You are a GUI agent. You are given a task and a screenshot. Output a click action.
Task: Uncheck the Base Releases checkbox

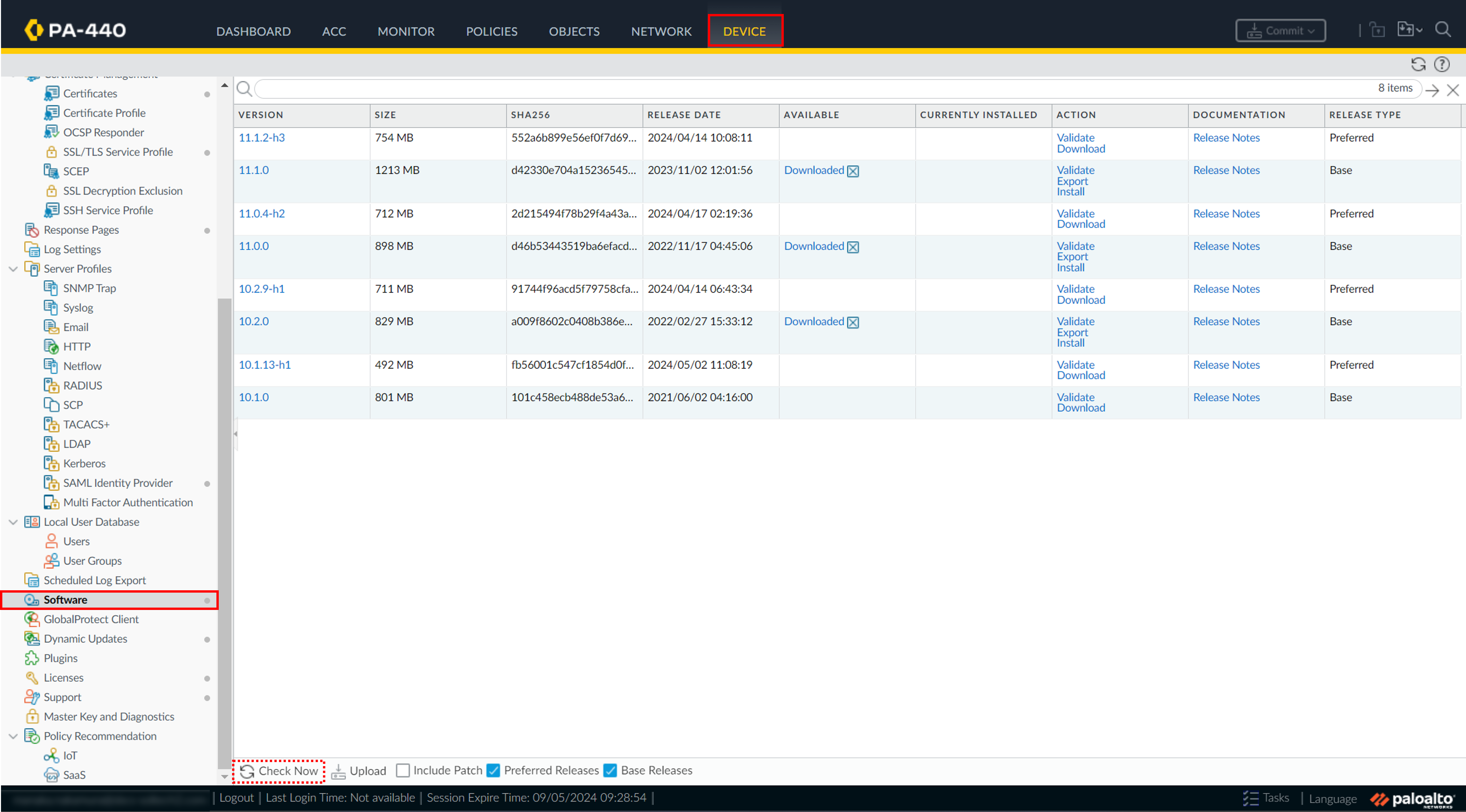611,770
